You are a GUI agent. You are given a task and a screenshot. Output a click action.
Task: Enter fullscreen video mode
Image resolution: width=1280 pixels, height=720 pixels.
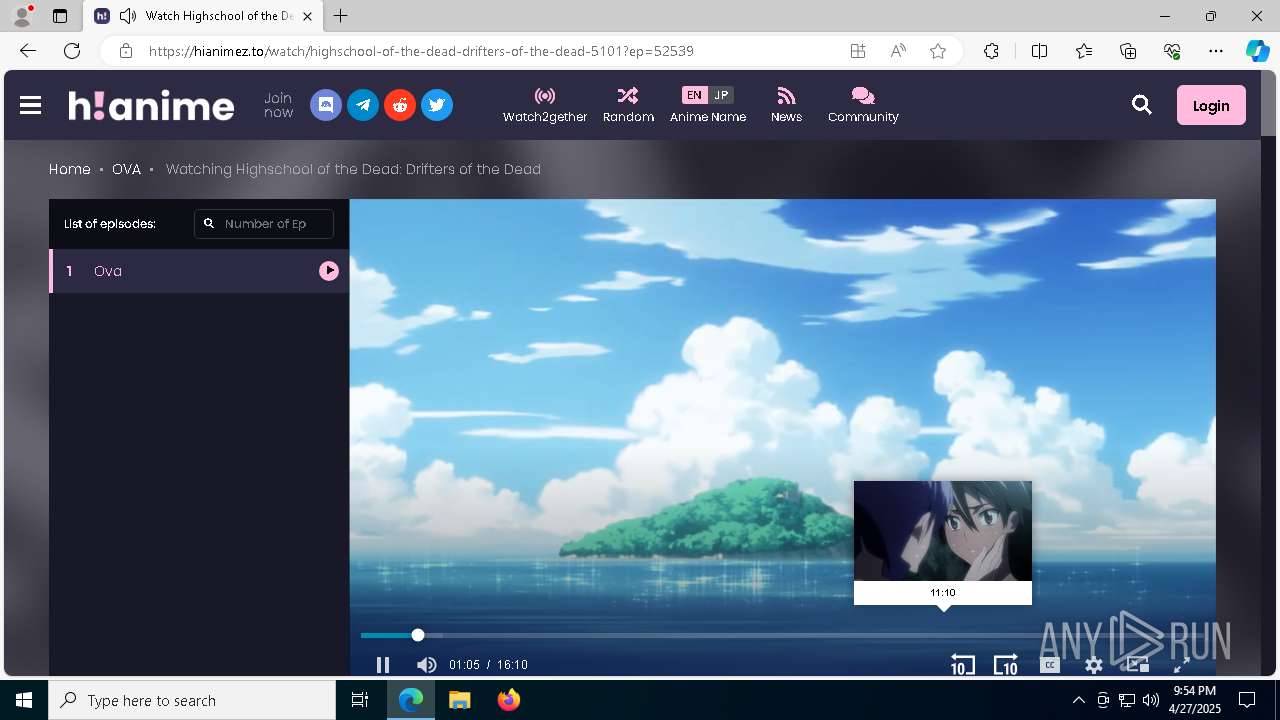(1181, 665)
